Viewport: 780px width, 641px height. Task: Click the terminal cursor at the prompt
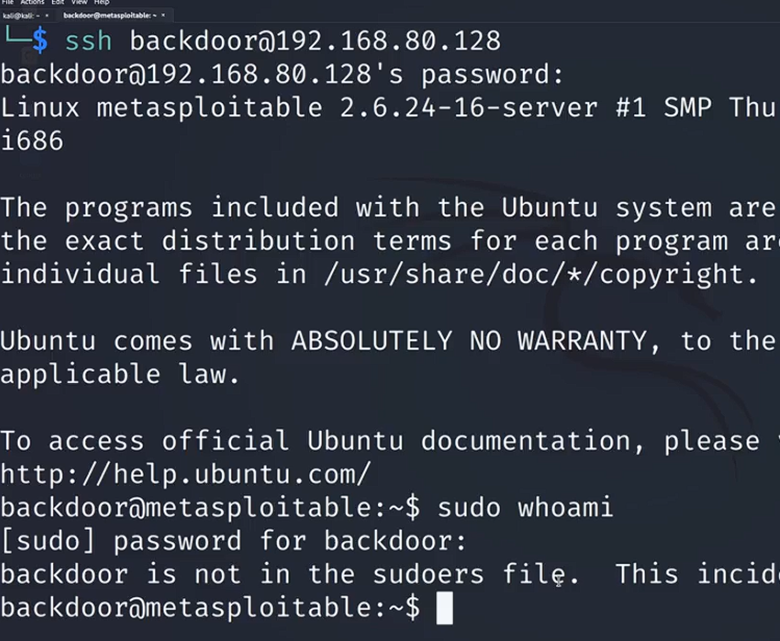[445, 607]
